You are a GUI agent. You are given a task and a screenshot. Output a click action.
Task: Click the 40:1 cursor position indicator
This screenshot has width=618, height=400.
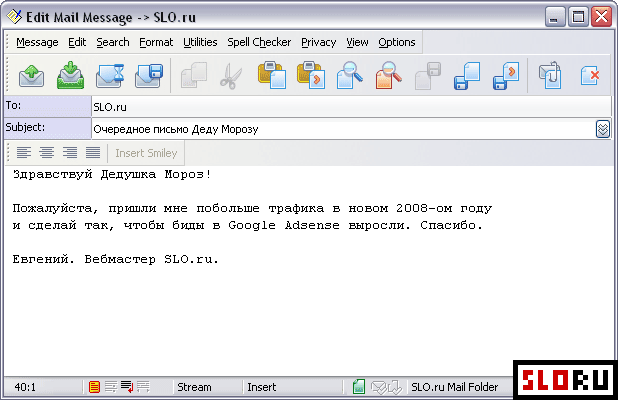pyautogui.click(x=25, y=387)
